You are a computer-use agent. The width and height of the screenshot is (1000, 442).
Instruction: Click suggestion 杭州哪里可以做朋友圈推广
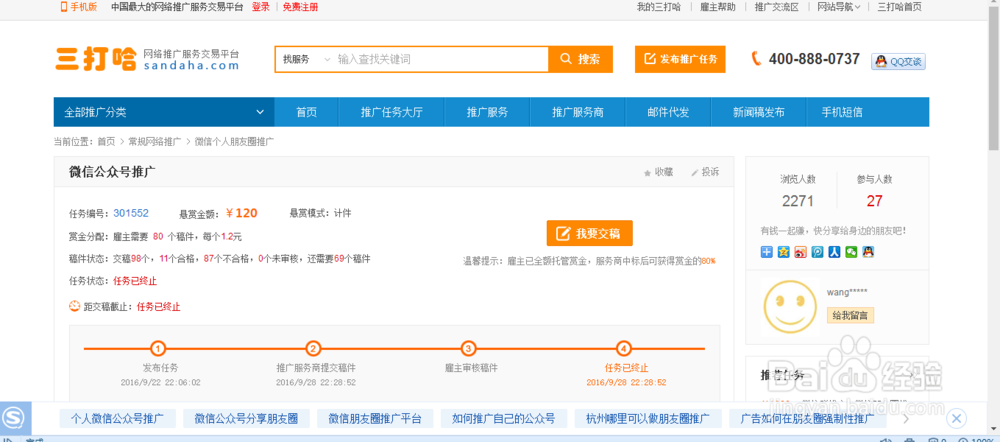click(648, 418)
